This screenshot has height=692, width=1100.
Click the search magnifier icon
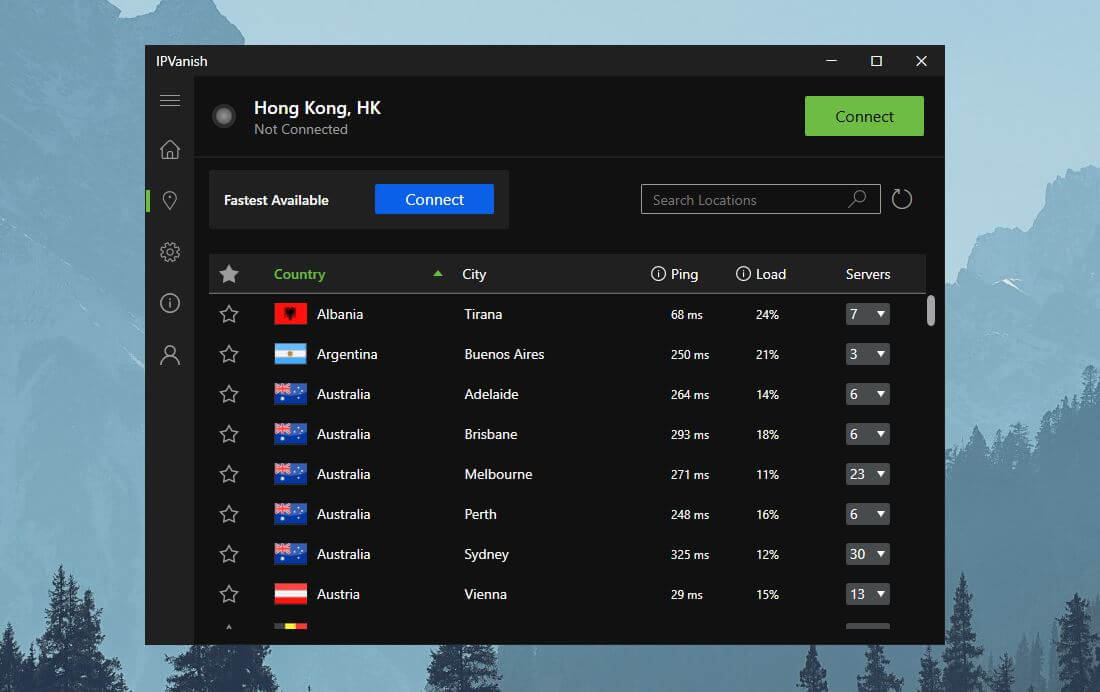857,199
